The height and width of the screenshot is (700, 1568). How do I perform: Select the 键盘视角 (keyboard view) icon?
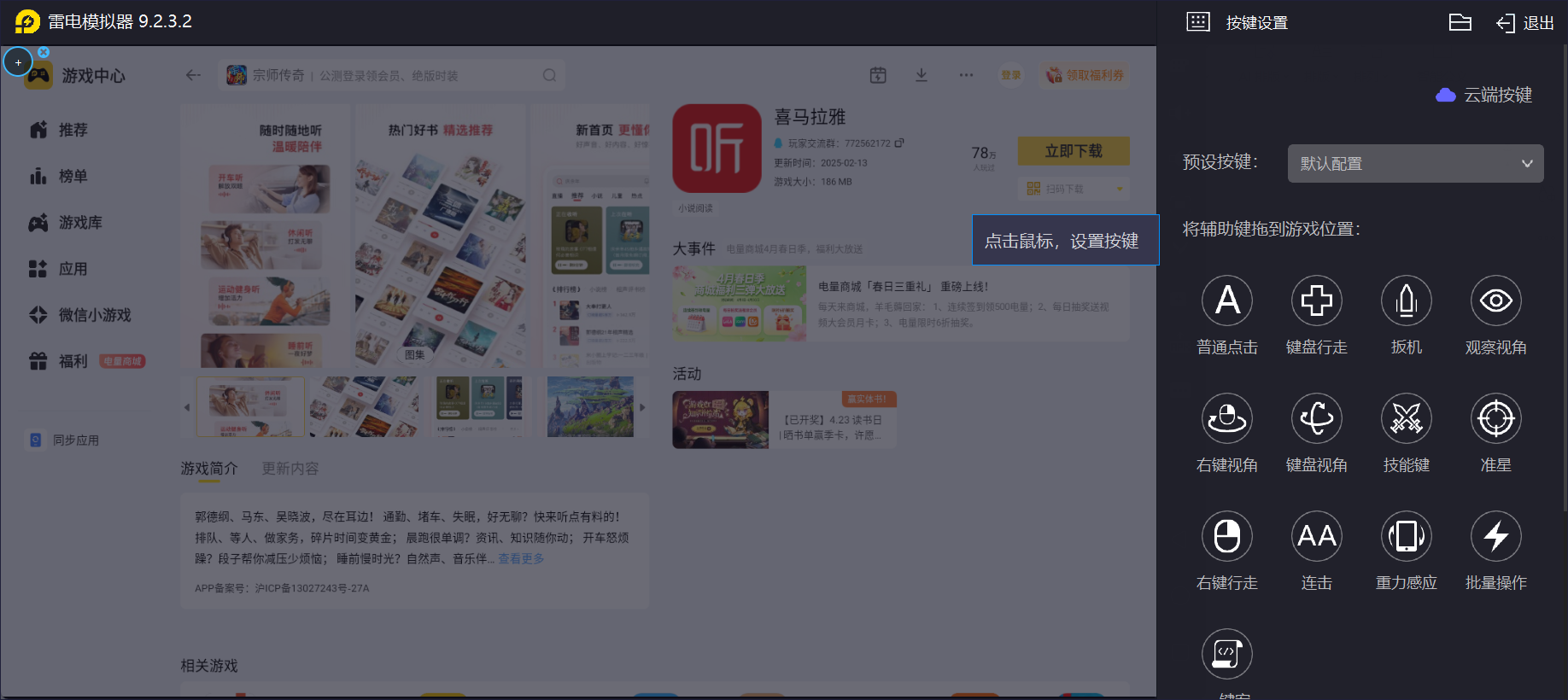pos(1316,418)
